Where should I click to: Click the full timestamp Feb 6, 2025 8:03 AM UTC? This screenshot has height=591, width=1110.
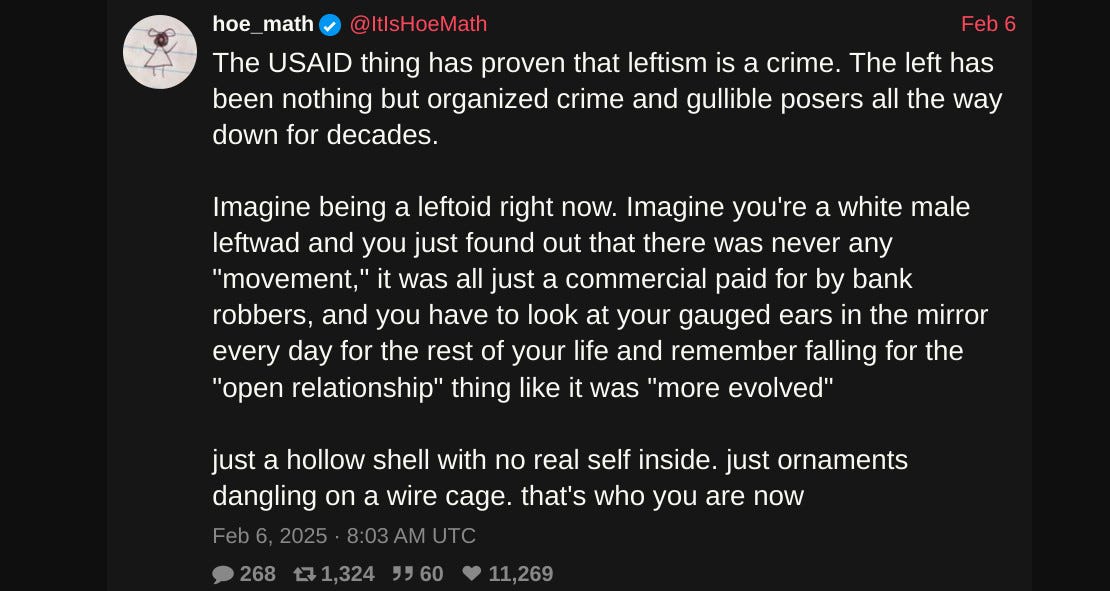pyautogui.click(x=343, y=536)
